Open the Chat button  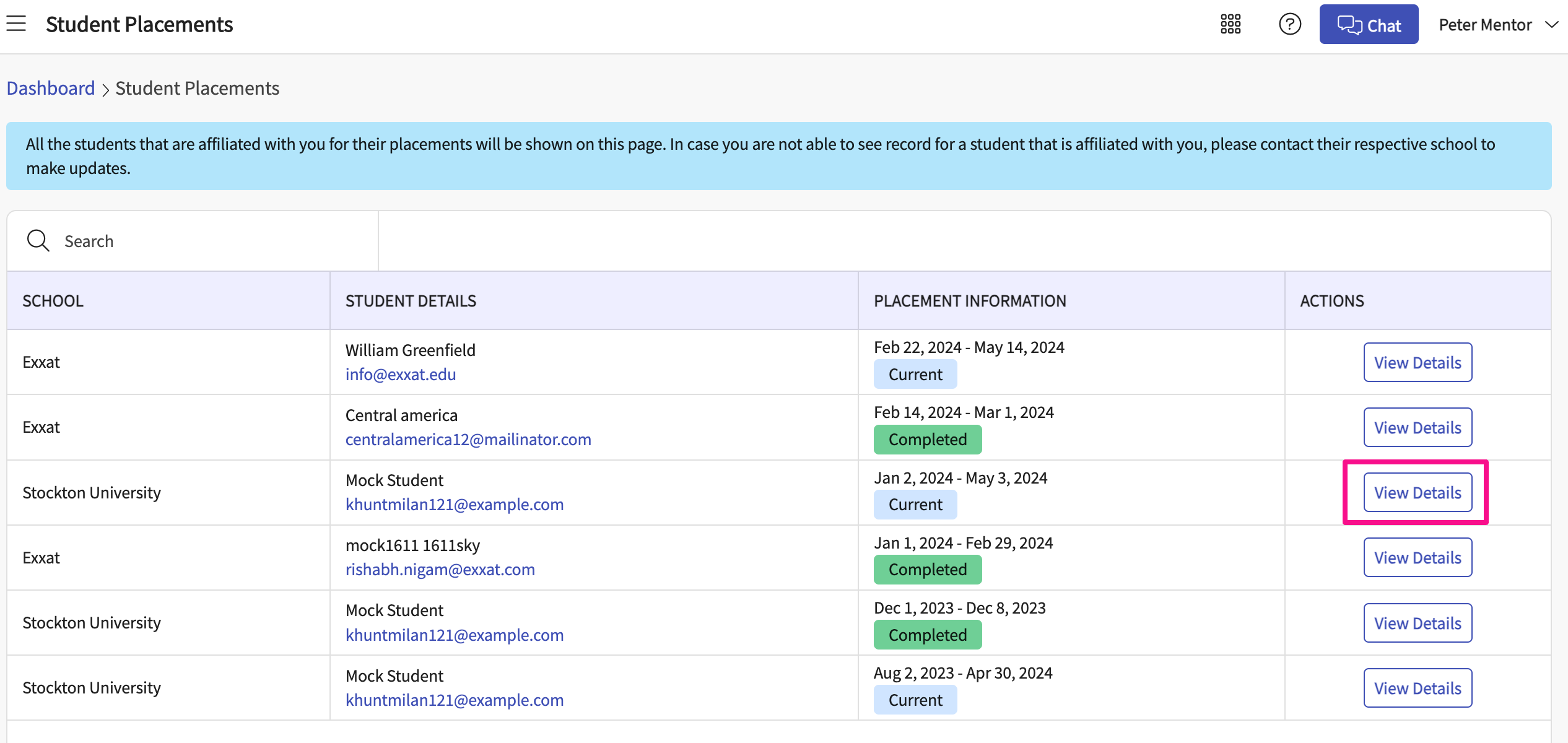(x=1368, y=25)
